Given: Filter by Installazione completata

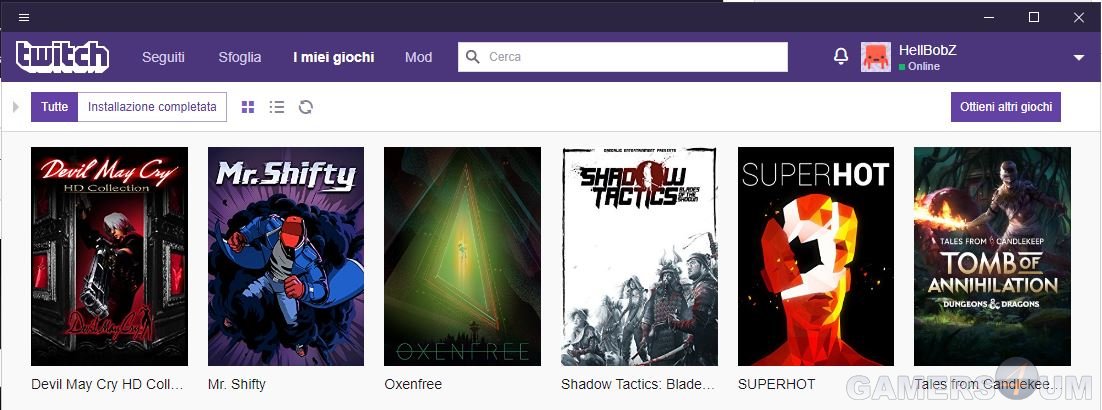Looking at the screenshot, I should coord(152,107).
